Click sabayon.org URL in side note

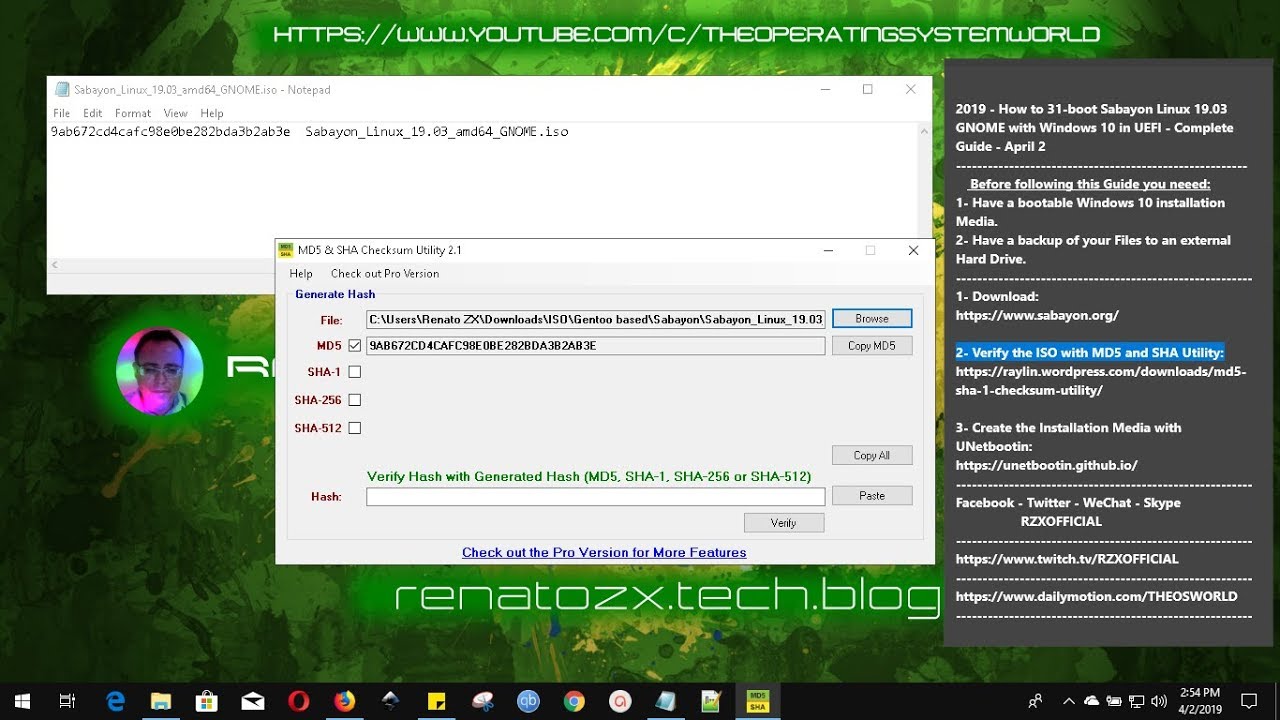point(1037,315)
